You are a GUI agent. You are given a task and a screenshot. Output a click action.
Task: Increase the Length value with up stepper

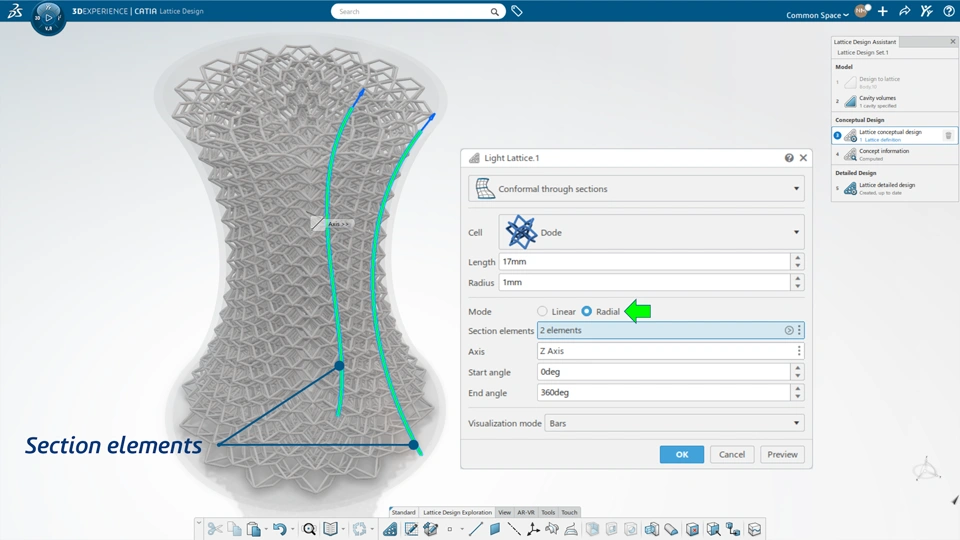(x=797, y=257)
